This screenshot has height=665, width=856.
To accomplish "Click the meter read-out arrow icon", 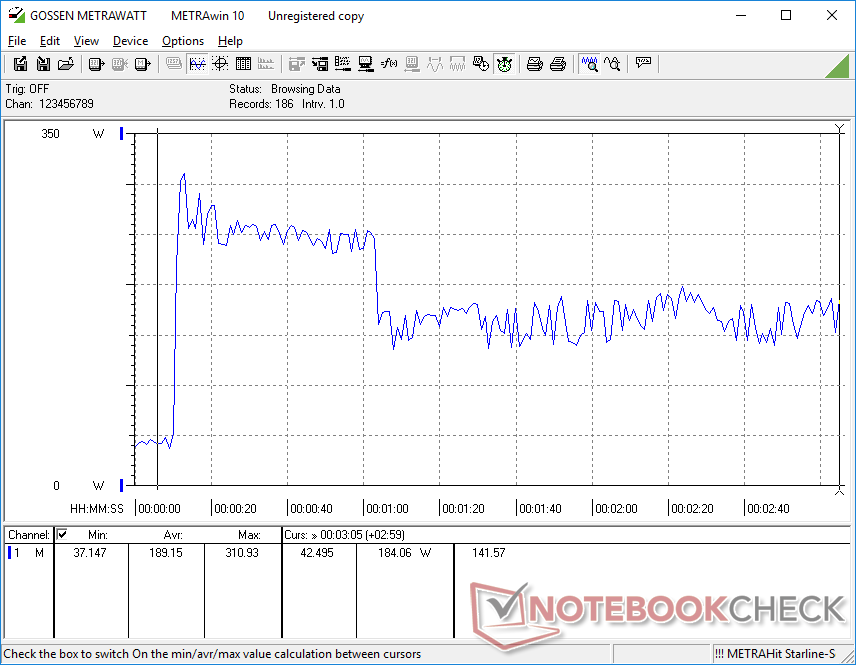I will tap(96, 64).
